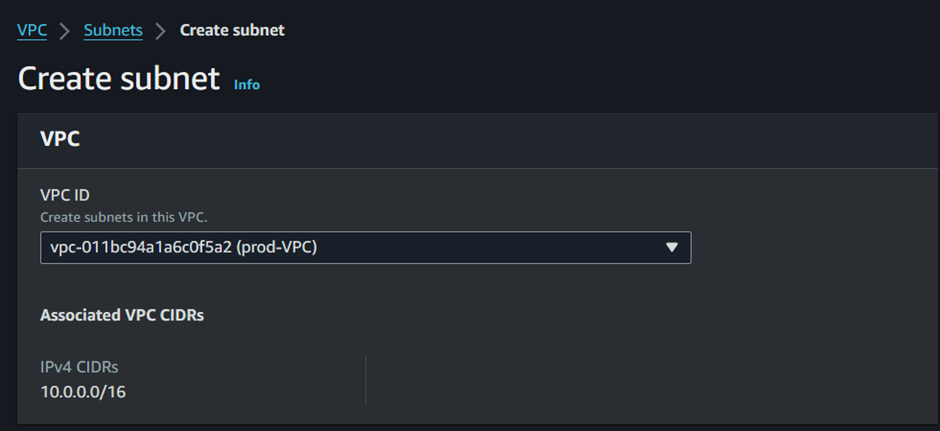
Task: Click the 'Create subnets in this VPC.' description
Action: coord(123,217)
